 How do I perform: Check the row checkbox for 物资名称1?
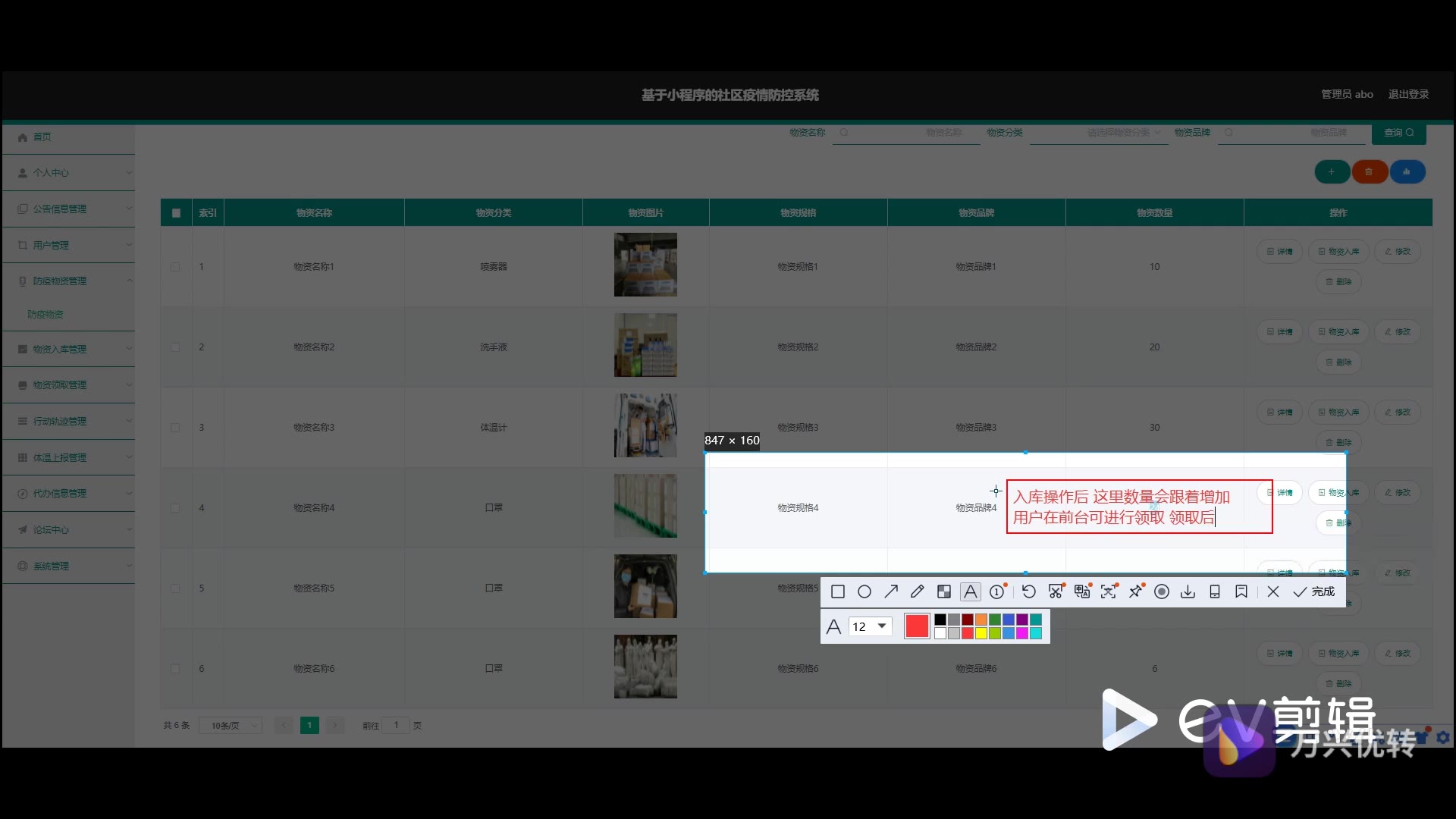[x=175, y=267]
